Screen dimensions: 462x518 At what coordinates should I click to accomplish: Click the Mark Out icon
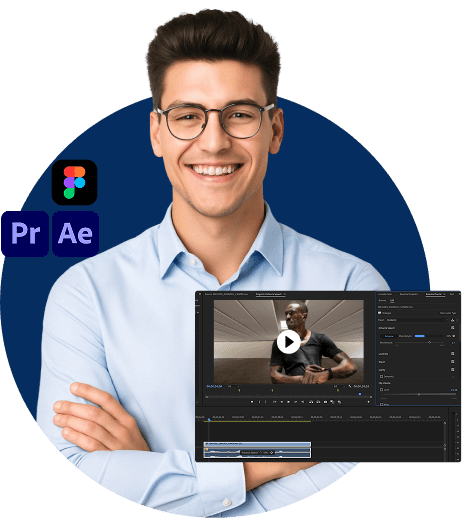coord(265,402)
